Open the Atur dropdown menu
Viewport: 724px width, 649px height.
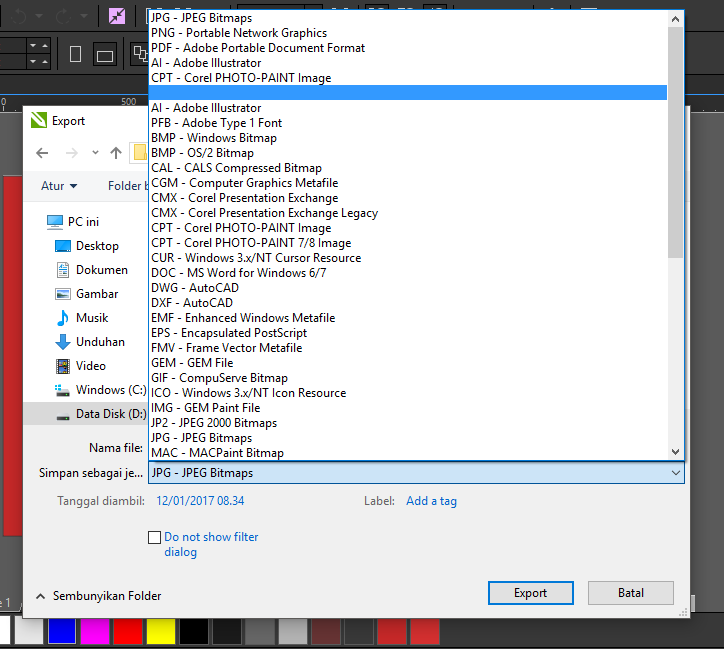59,186
